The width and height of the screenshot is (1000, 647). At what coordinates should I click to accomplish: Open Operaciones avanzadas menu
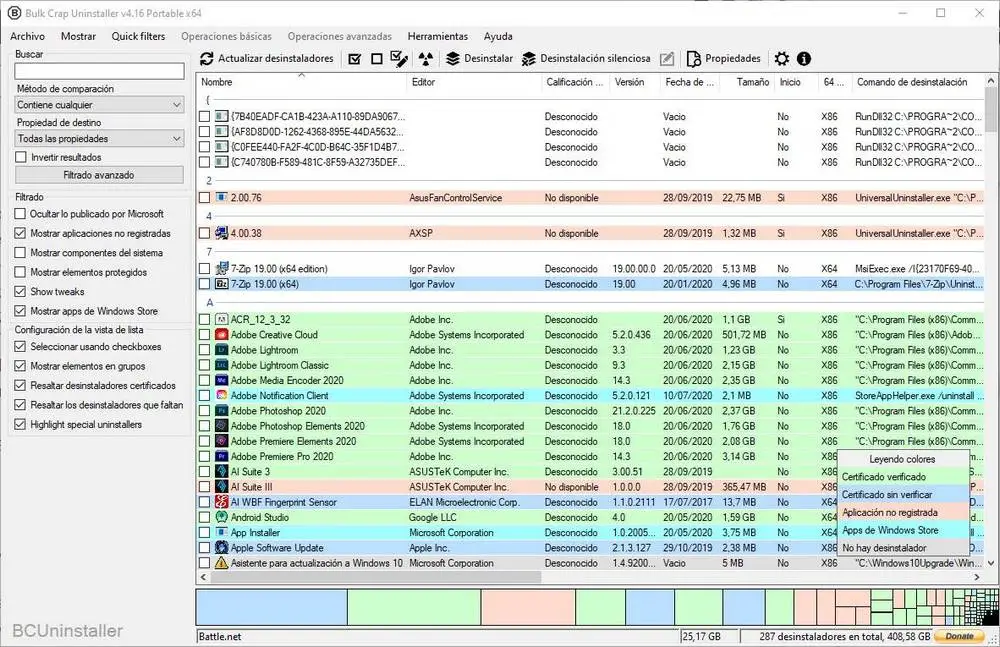[x=339, y=36]
